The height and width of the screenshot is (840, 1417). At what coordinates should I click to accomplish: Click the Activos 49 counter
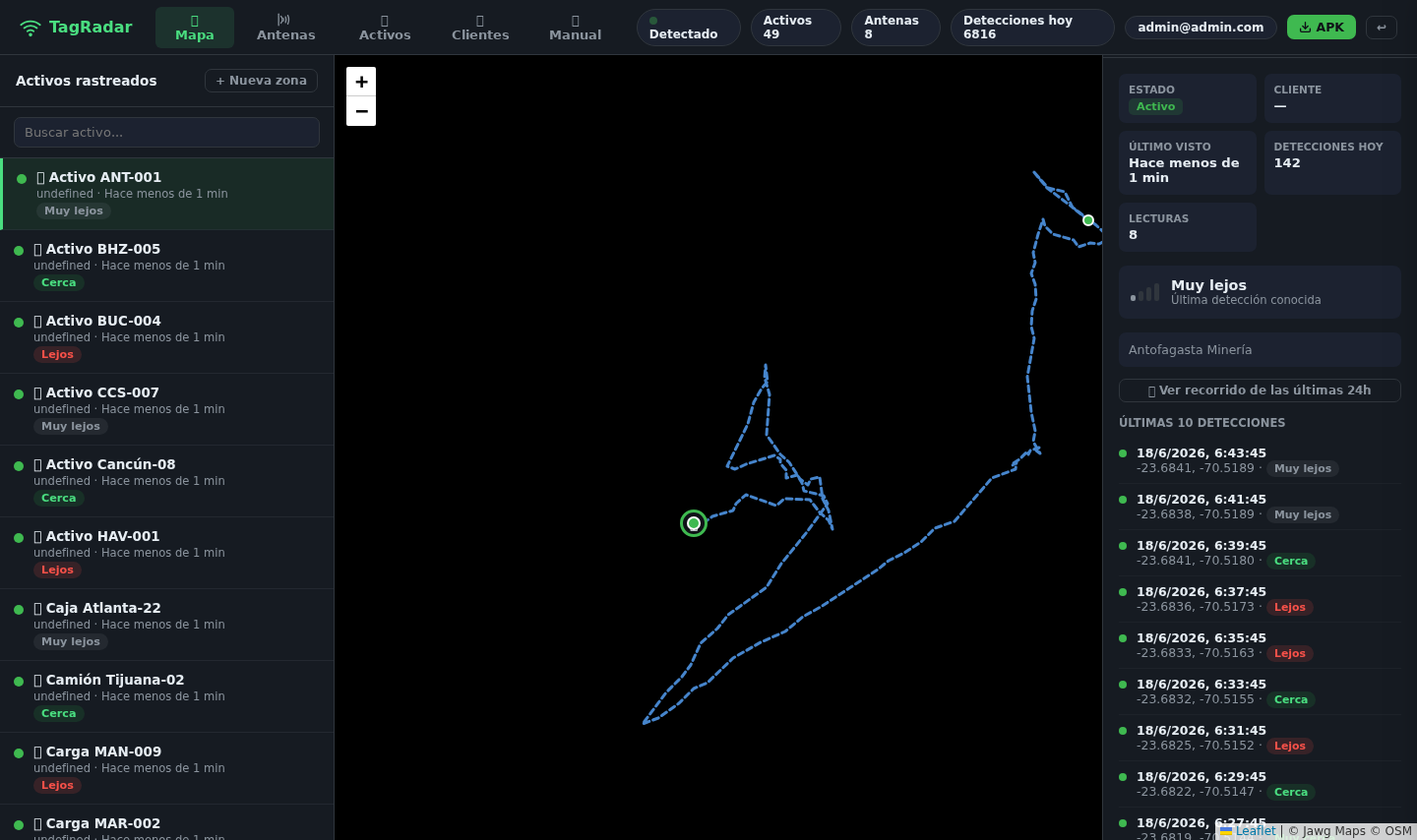(x=796, y=28)
